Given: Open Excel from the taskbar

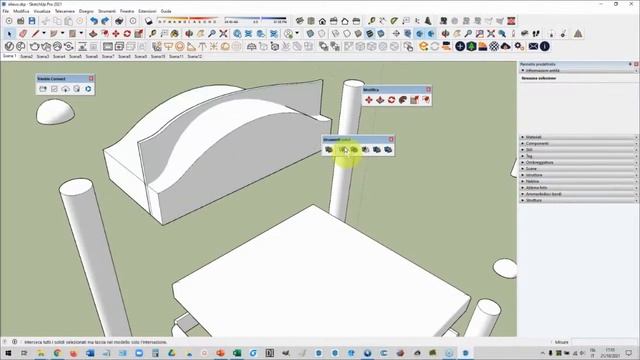Looking at the screenshot, I should click(237, 353).
